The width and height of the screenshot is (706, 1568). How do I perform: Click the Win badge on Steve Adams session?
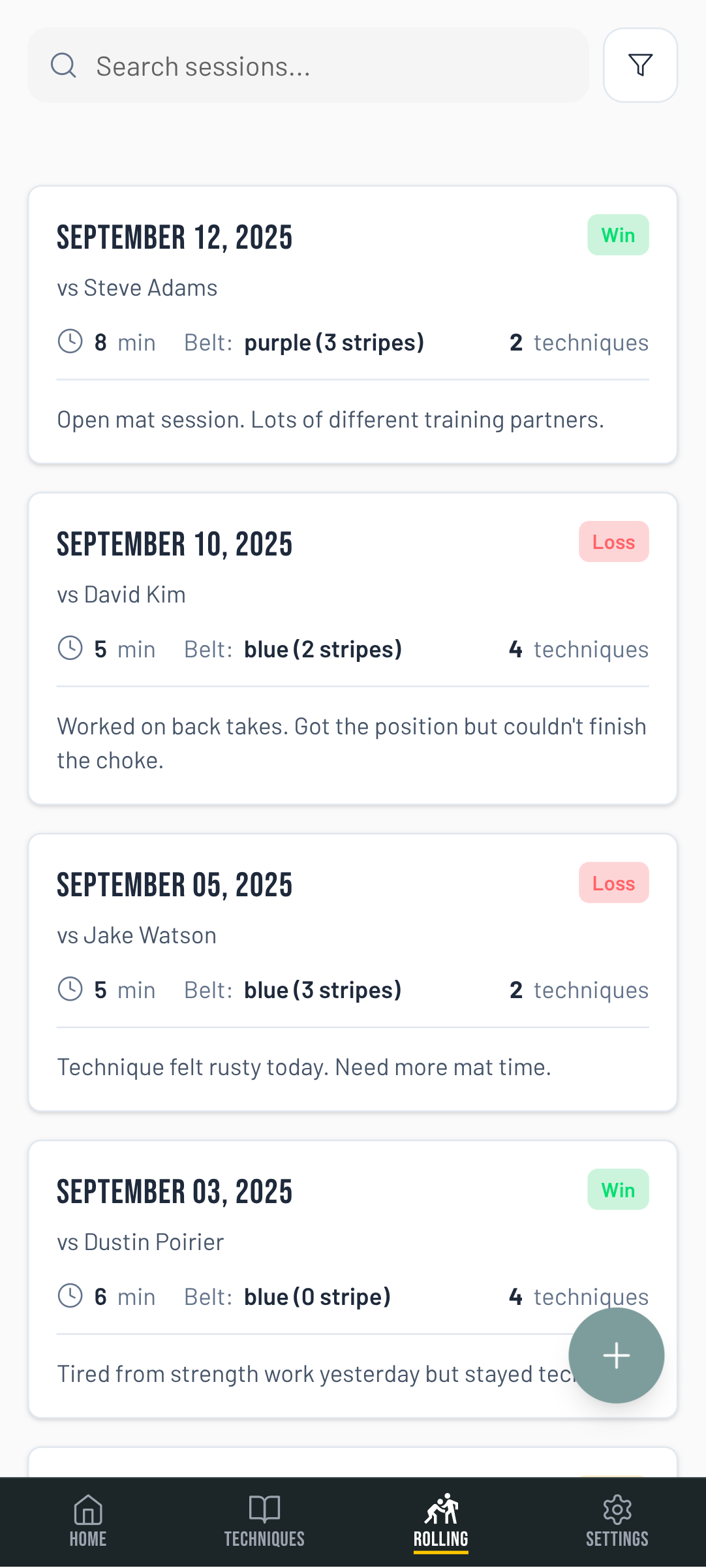(x=618, y=235)
